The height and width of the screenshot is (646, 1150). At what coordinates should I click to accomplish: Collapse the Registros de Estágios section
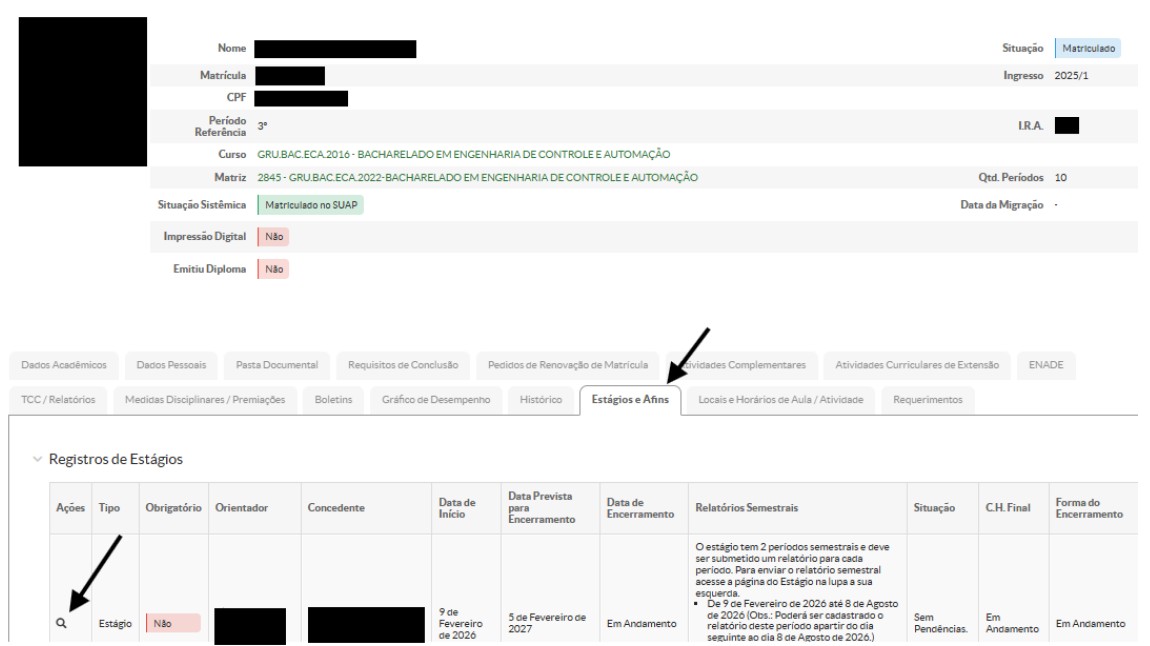(38, 459)
